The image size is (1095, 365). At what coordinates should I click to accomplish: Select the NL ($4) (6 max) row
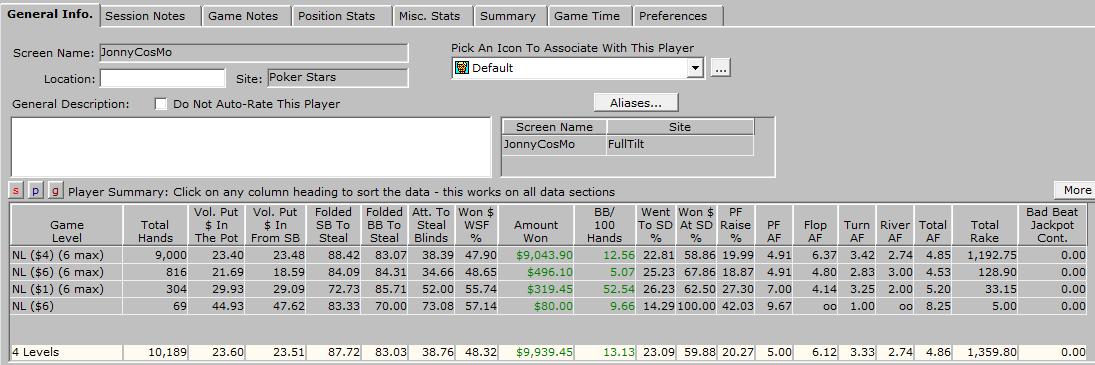click(x=548, y=255)
